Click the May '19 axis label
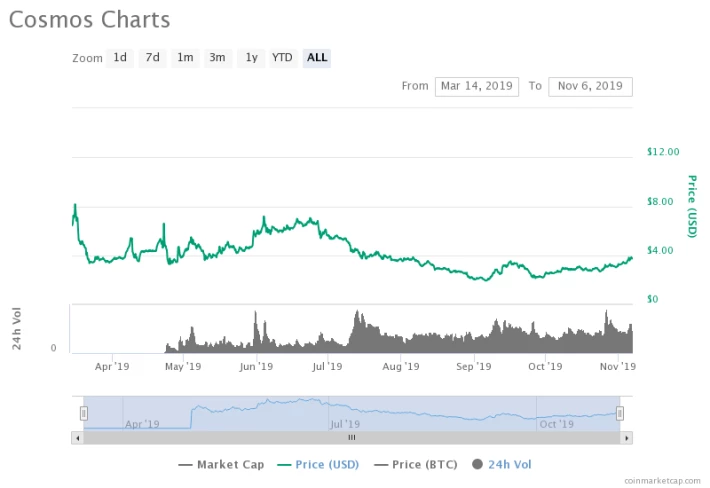This screenshot has width=710, height=488. coord(183,367)
